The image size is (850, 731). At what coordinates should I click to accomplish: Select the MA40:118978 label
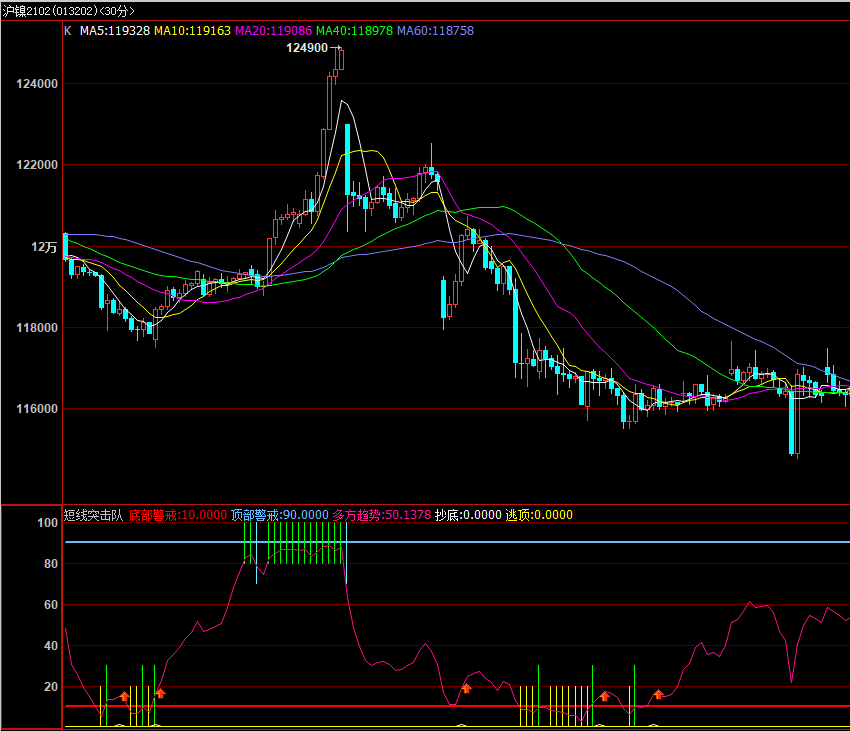355,31
